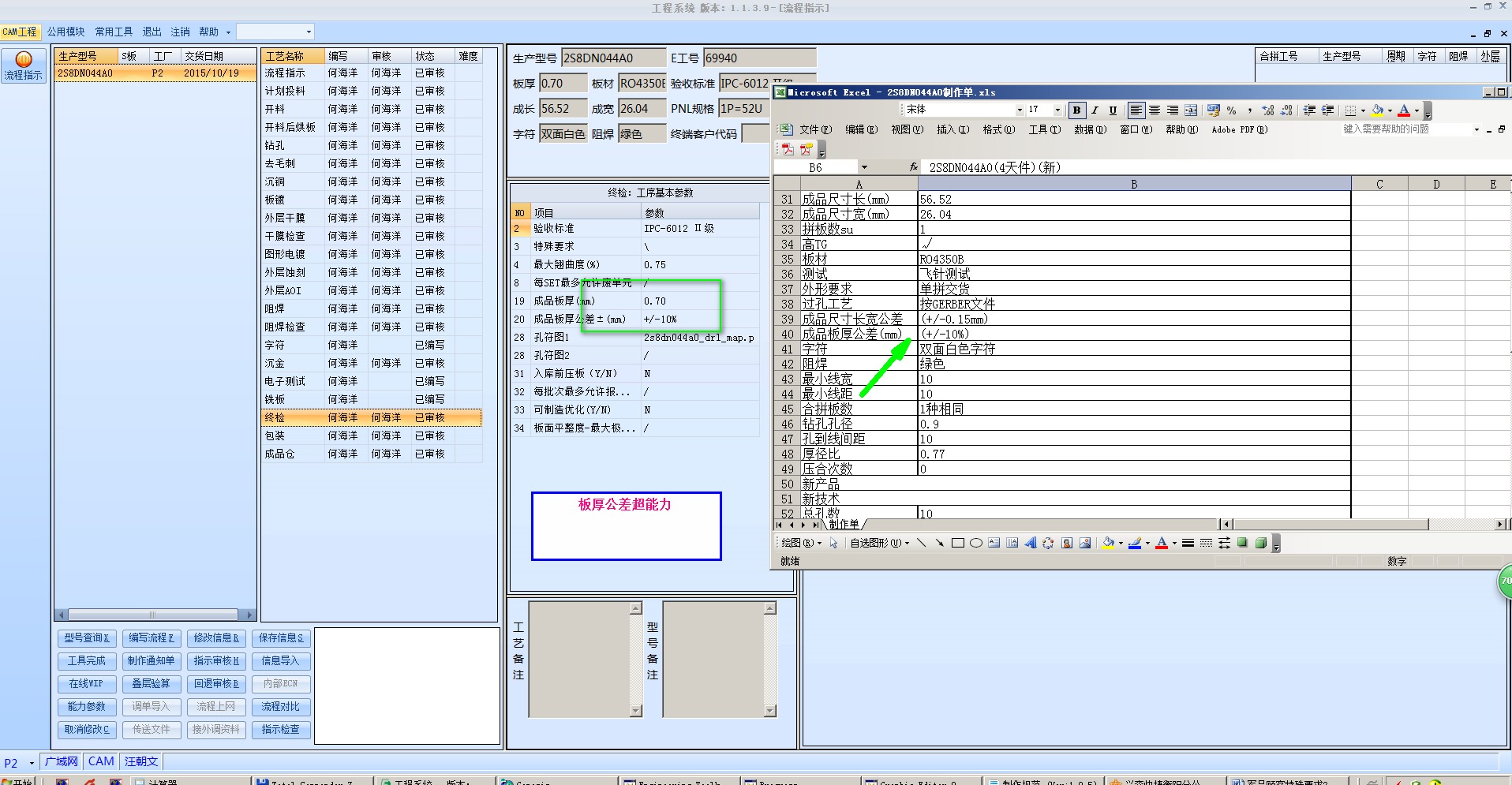Click the Merge and Center icon
The height and width of the screenshot is (785, 1512).
click(x=1191, y=110)
